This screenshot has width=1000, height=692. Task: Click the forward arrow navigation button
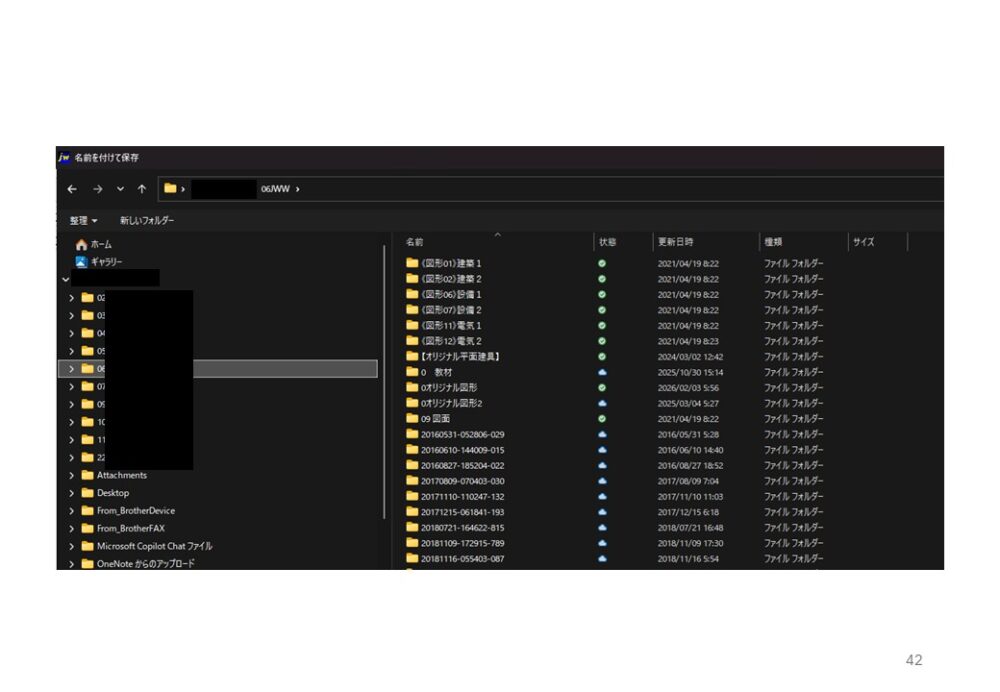click(x=97, y=189)
